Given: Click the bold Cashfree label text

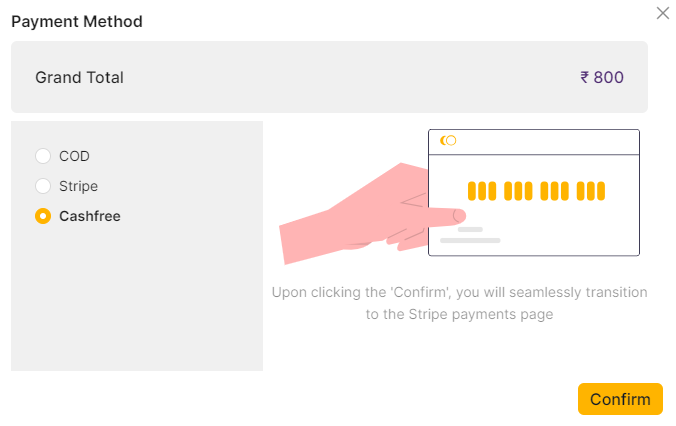Looking at the screenshot, I should tap(90, 216).
